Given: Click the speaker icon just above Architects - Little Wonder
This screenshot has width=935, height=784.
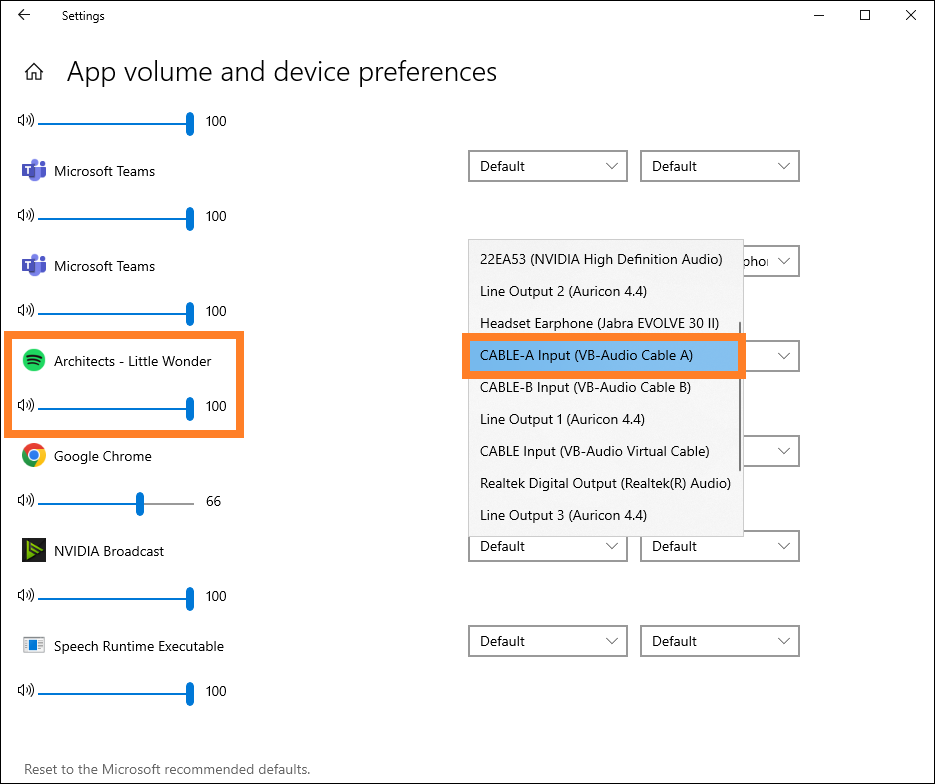Looking at the screenshot, I should click(x=26, y=310).
